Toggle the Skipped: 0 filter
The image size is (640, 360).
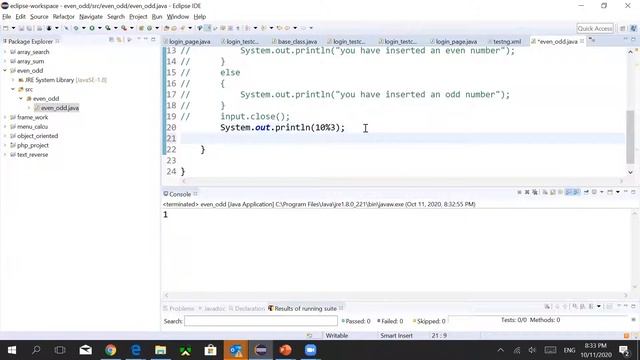[x=429, y=321]
